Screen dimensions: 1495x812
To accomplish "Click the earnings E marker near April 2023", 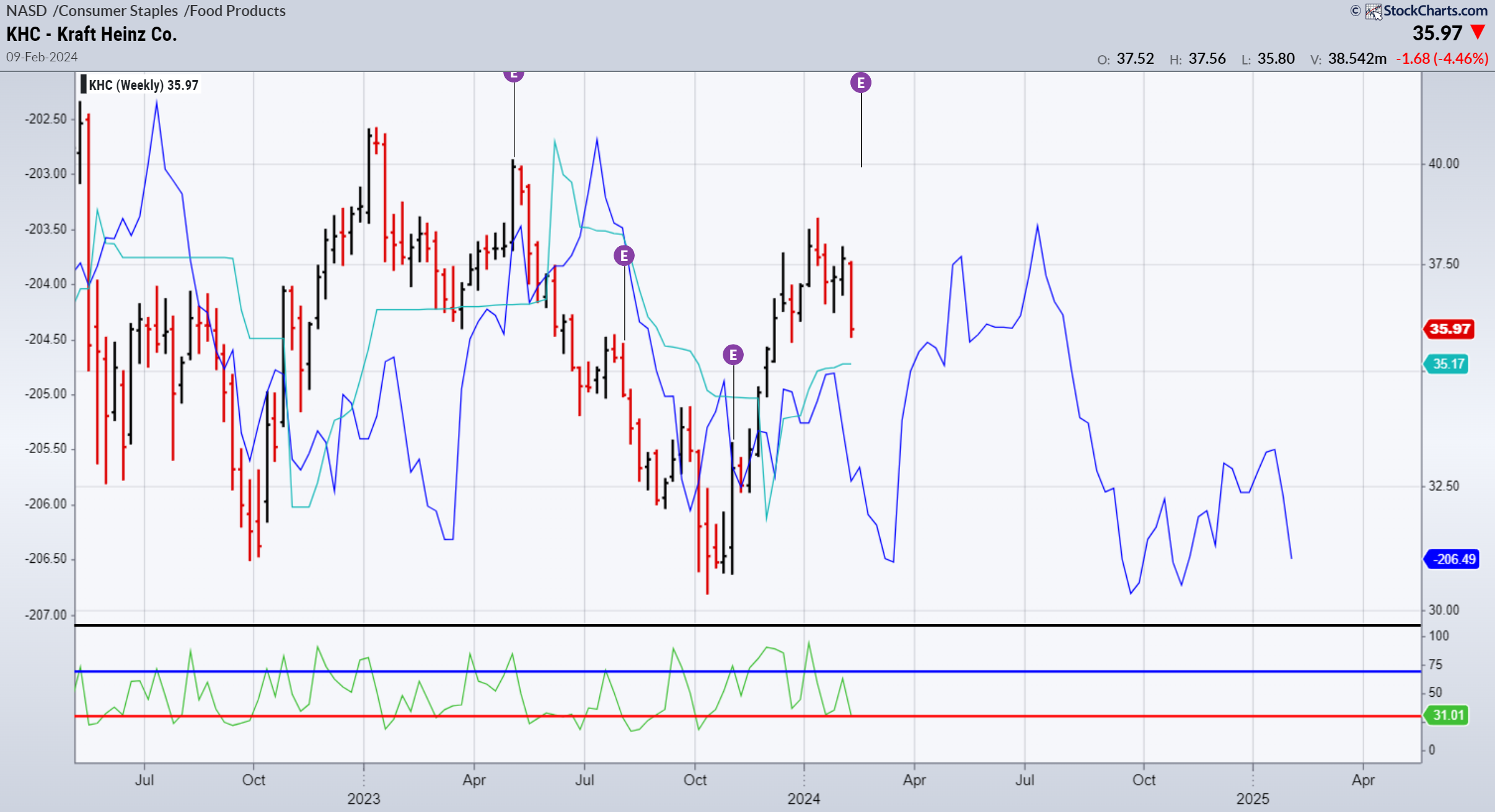I will 514,75.
